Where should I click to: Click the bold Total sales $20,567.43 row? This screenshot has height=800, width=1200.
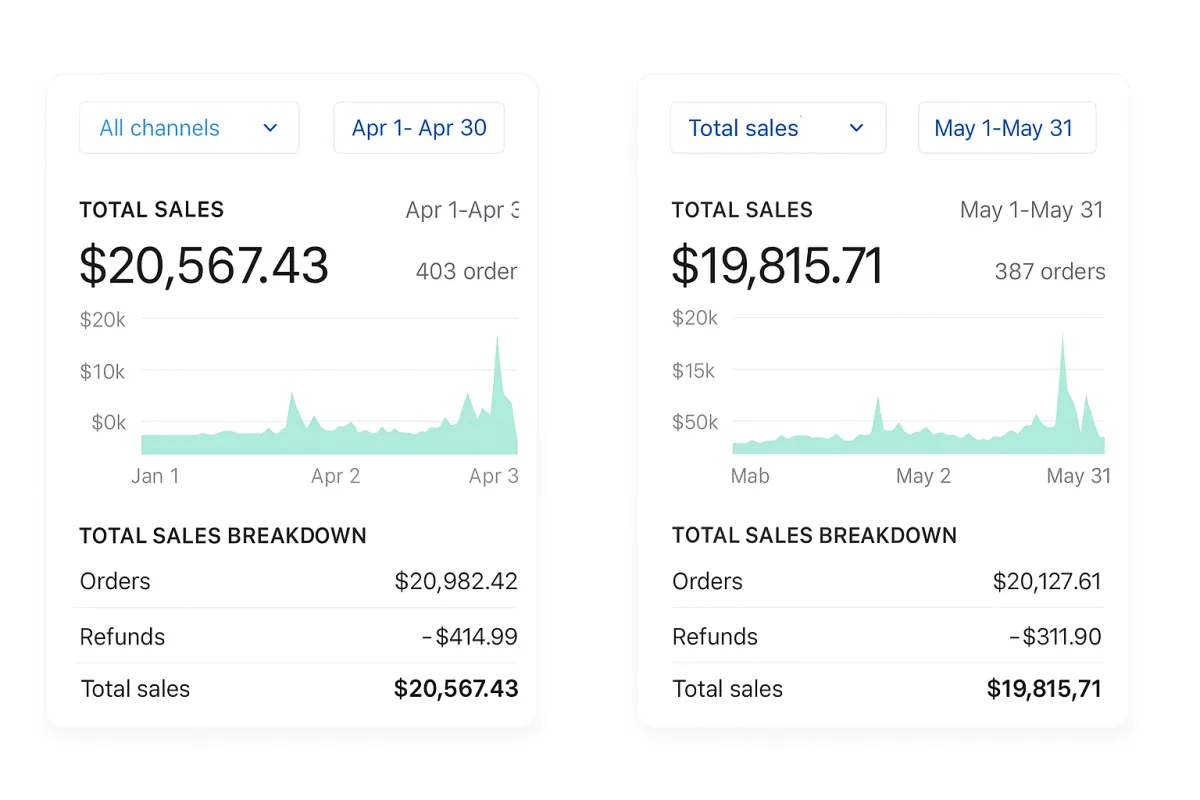(298, 689)
